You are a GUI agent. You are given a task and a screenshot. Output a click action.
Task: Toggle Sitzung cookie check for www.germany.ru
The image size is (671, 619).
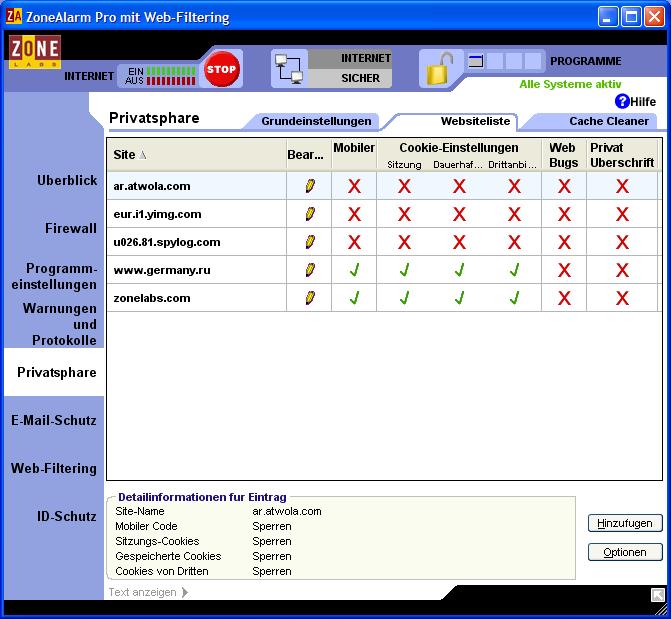coord(404,270)
